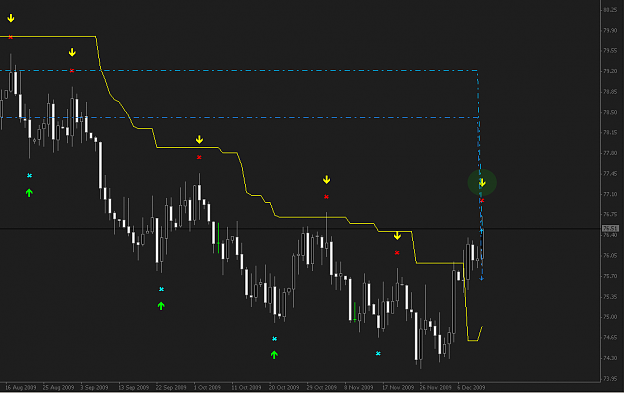Select red cross on the 79.20 dashed line
The height and width of the screenshot is (393, 625).
click(x=72, y=71)
